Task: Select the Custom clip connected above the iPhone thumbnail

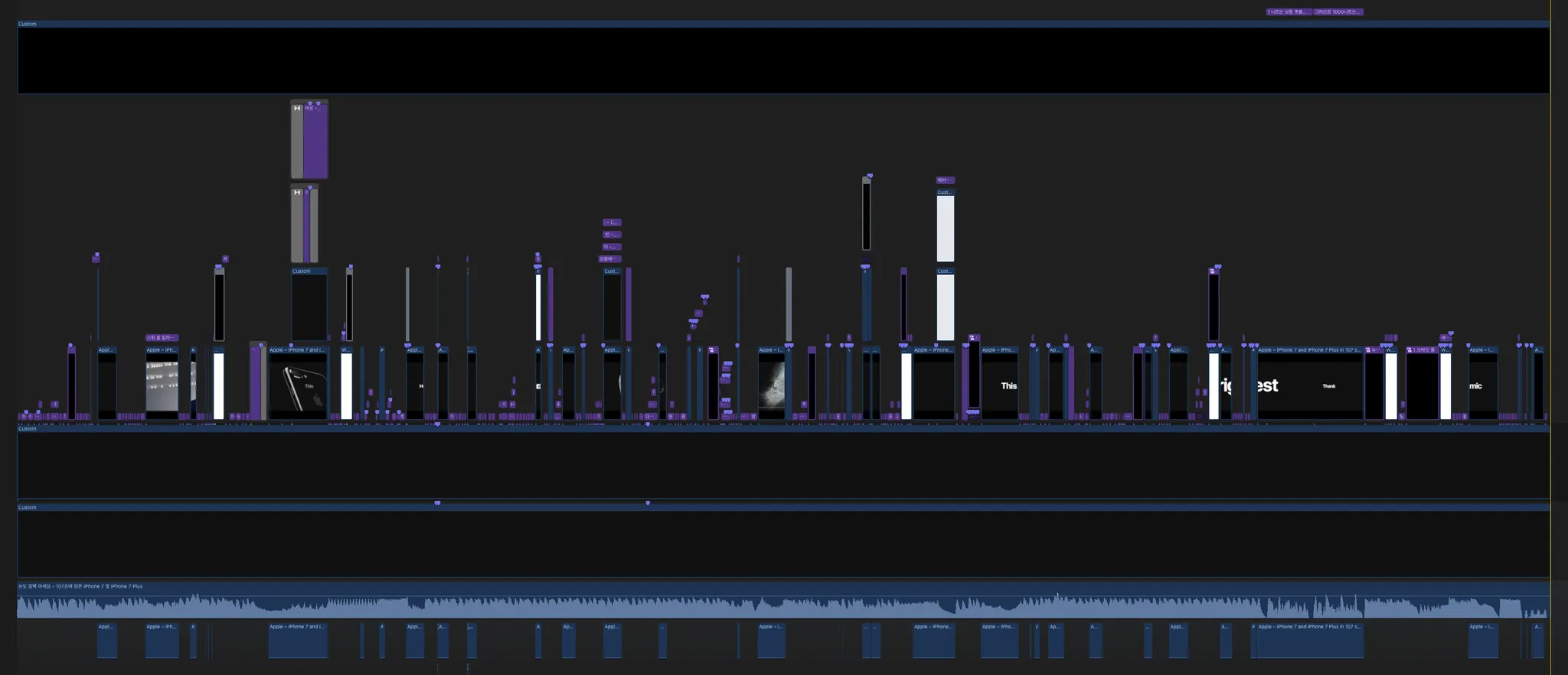Action: [309, 304]
